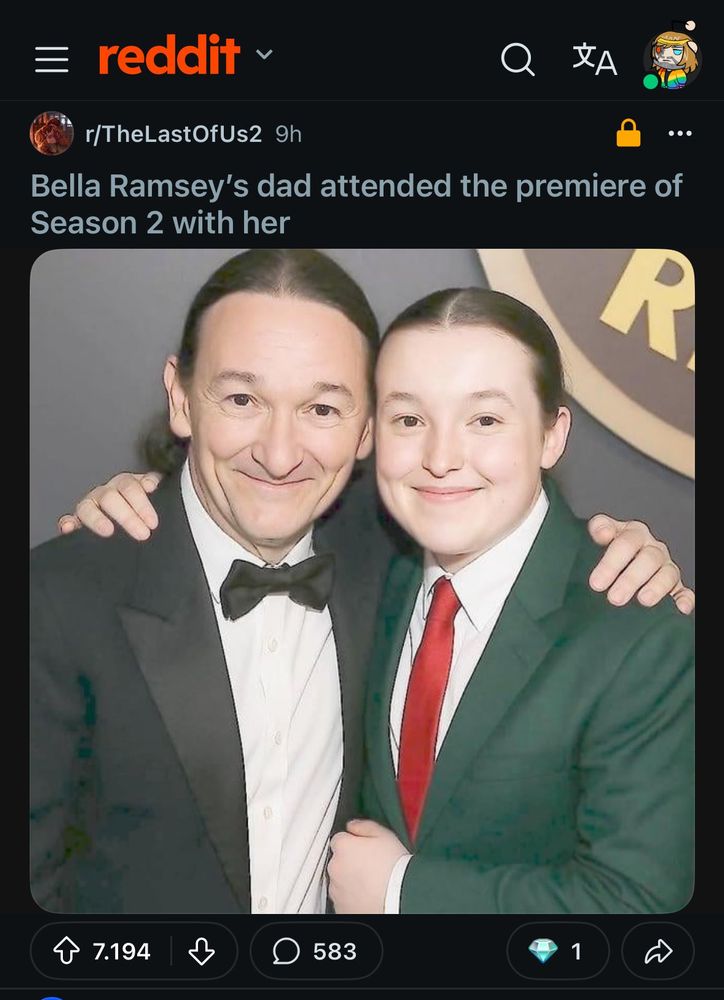
Task: Click the reddit logo
Action: pos(169,55)
